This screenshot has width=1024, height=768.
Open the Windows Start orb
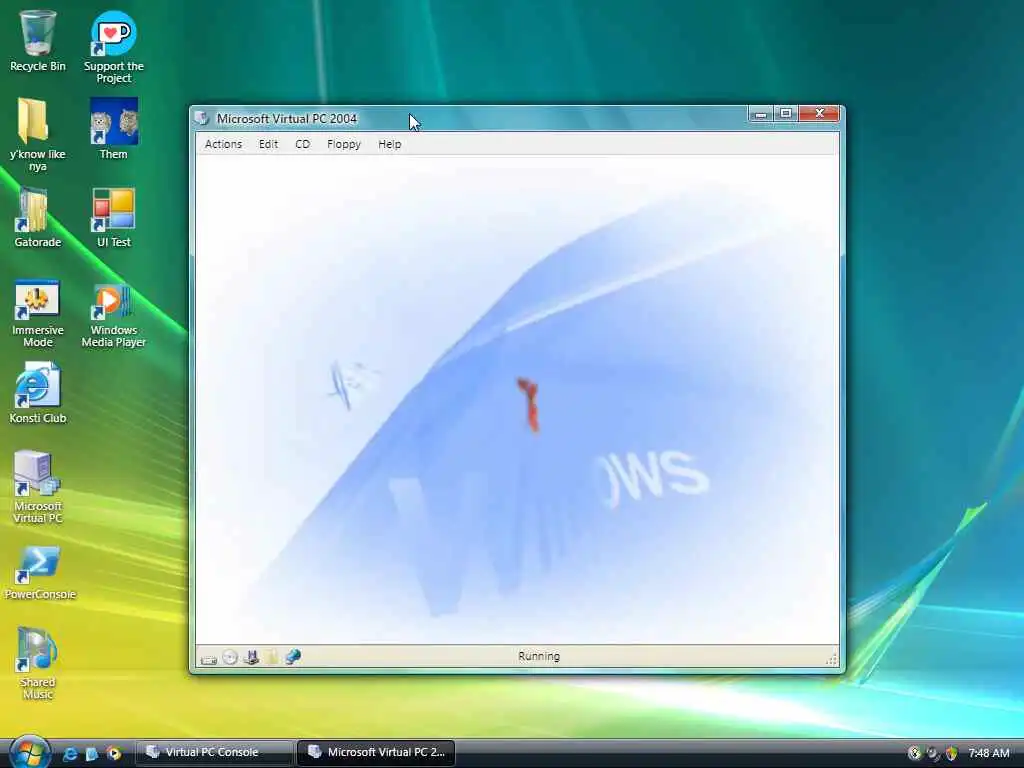point(29,751)
